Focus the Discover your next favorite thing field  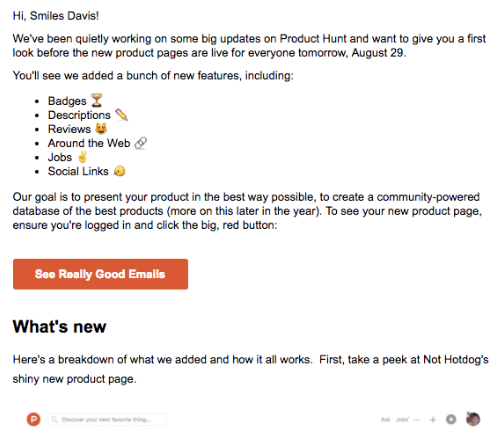click(107, 419)
